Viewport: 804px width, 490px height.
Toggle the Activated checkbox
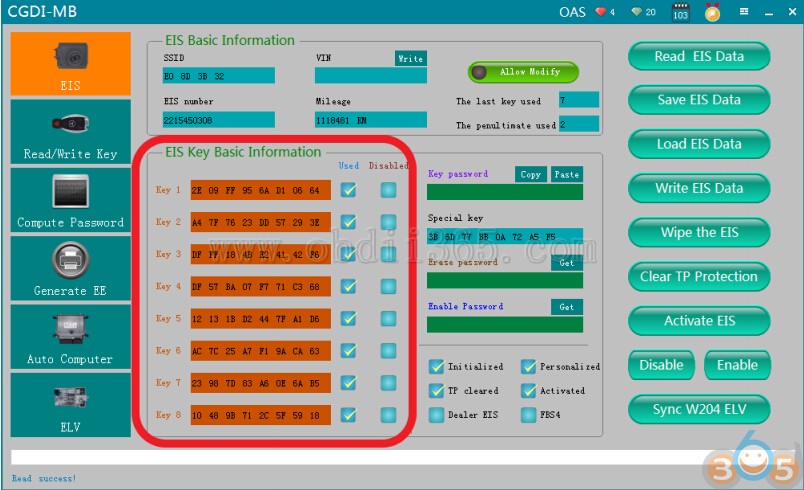[x=529, y=391]
